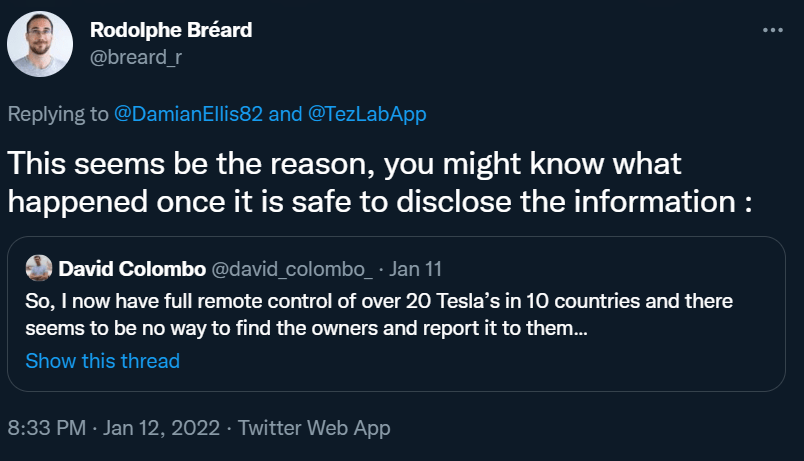Click the @david_colombo_ handle

pyautogui.click(x=289, y=269)
